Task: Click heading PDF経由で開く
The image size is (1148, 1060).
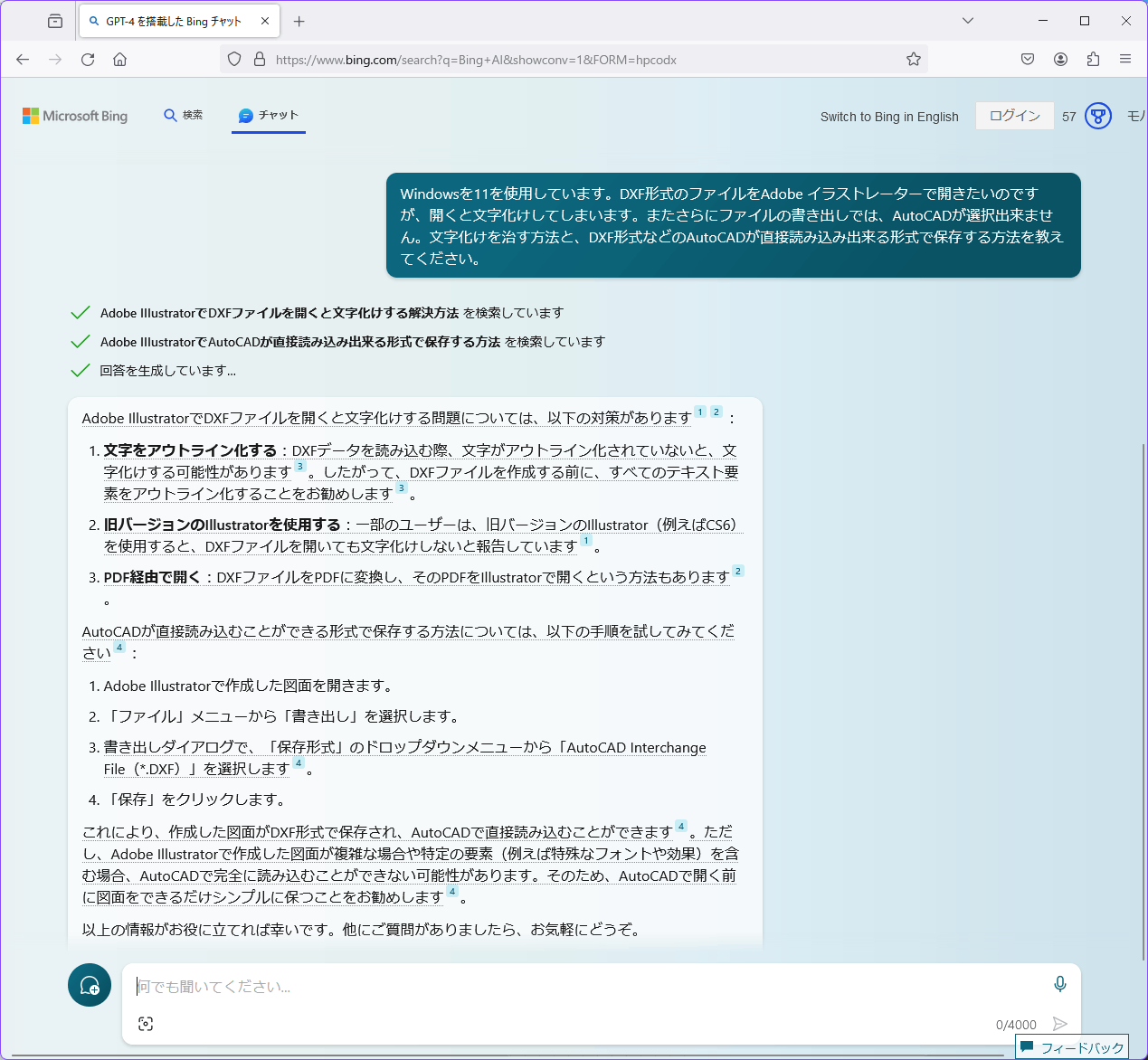Action: point(152,577)
